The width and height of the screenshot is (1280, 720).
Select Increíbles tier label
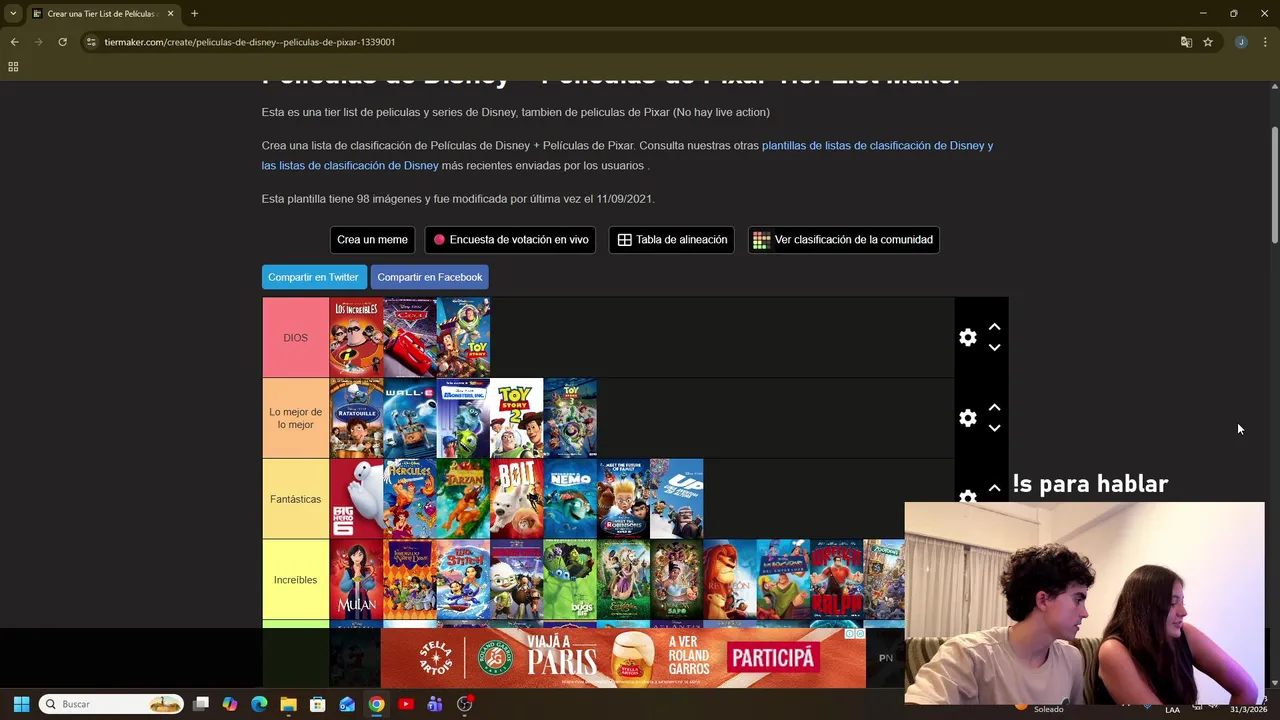(296, 580)
